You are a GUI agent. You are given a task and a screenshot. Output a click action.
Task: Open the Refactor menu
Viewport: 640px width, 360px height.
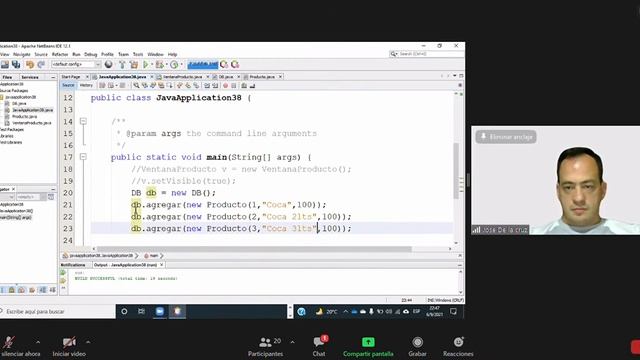click(x=60, y=54)
